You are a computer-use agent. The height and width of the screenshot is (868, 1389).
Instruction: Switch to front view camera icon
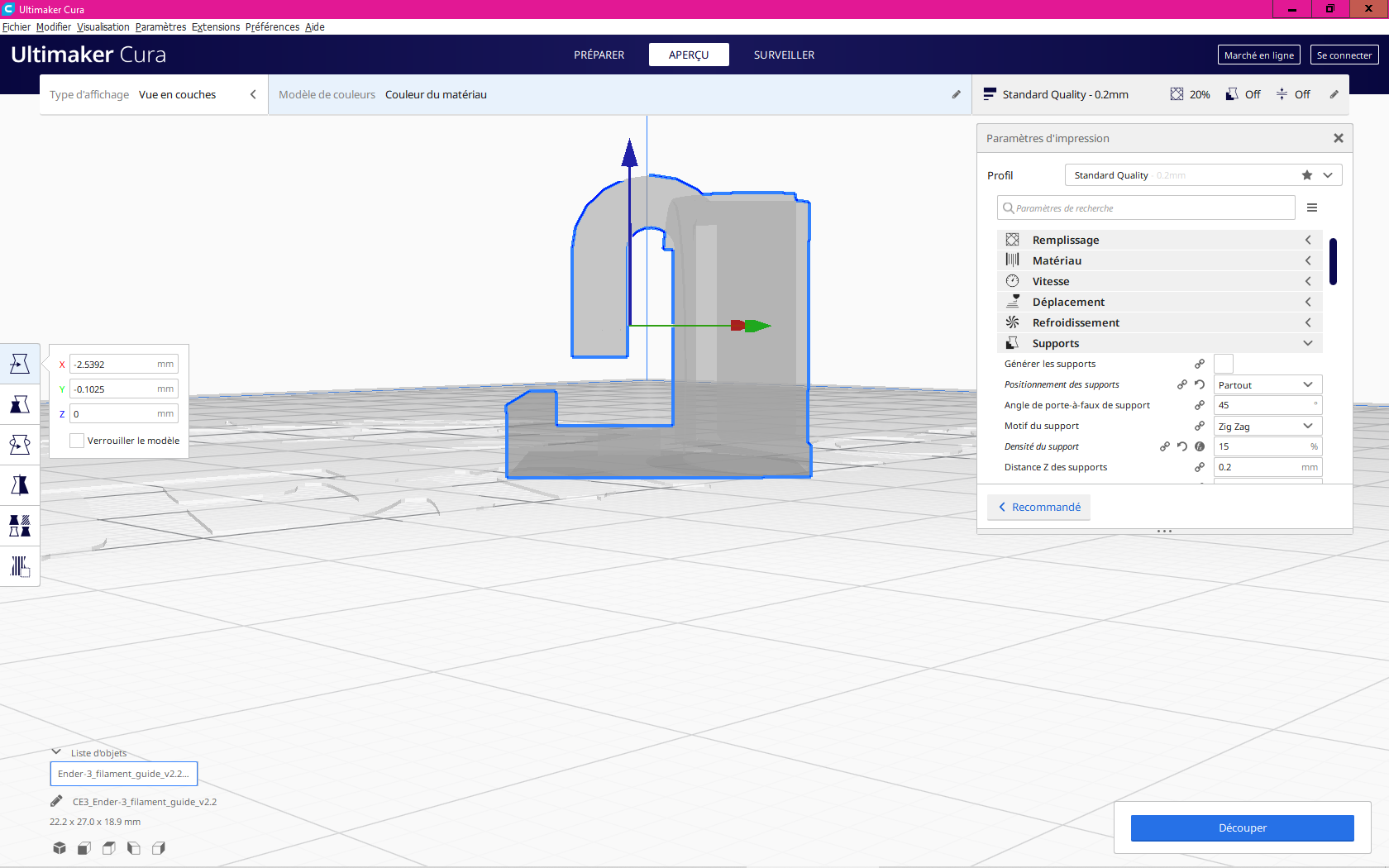[84, 848]
